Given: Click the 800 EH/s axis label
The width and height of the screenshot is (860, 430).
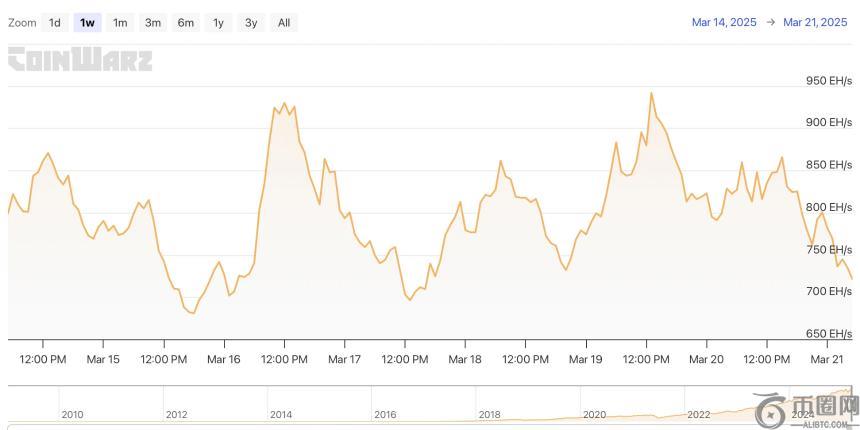Looking at the screenshot, I should (829, 207).
